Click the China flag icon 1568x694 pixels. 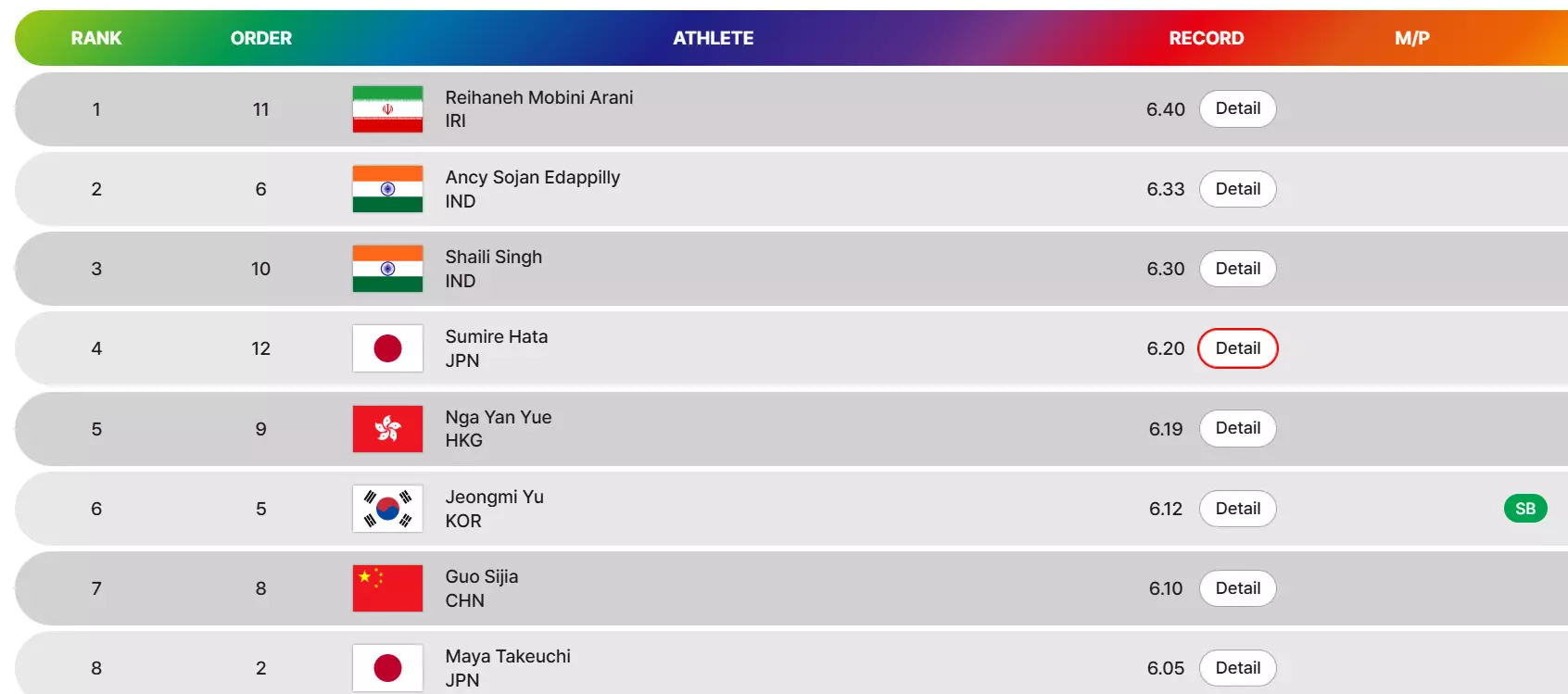coord(387,588)
